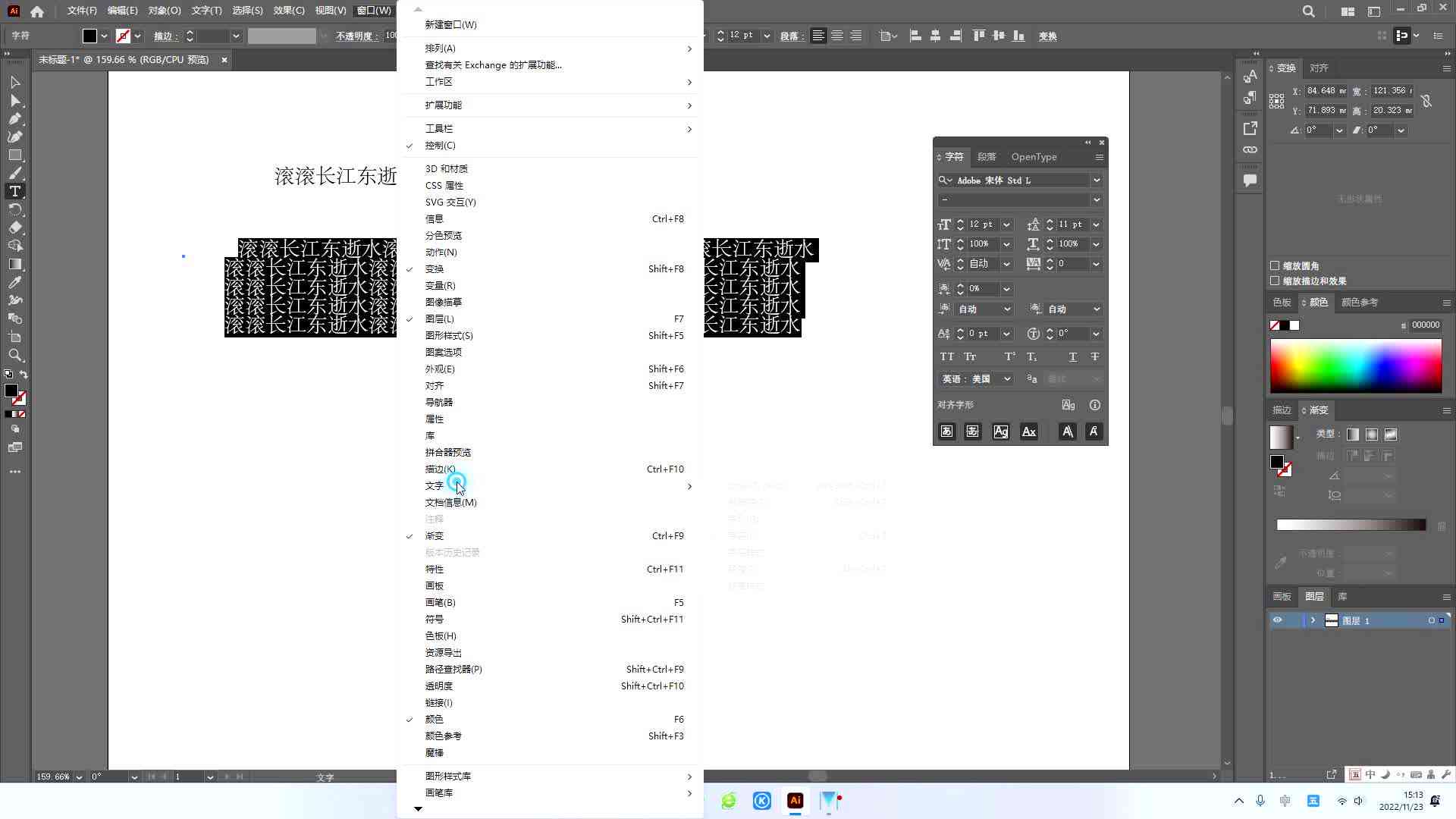Open Edit Toolbar three dots

click(x=15, y=472)
